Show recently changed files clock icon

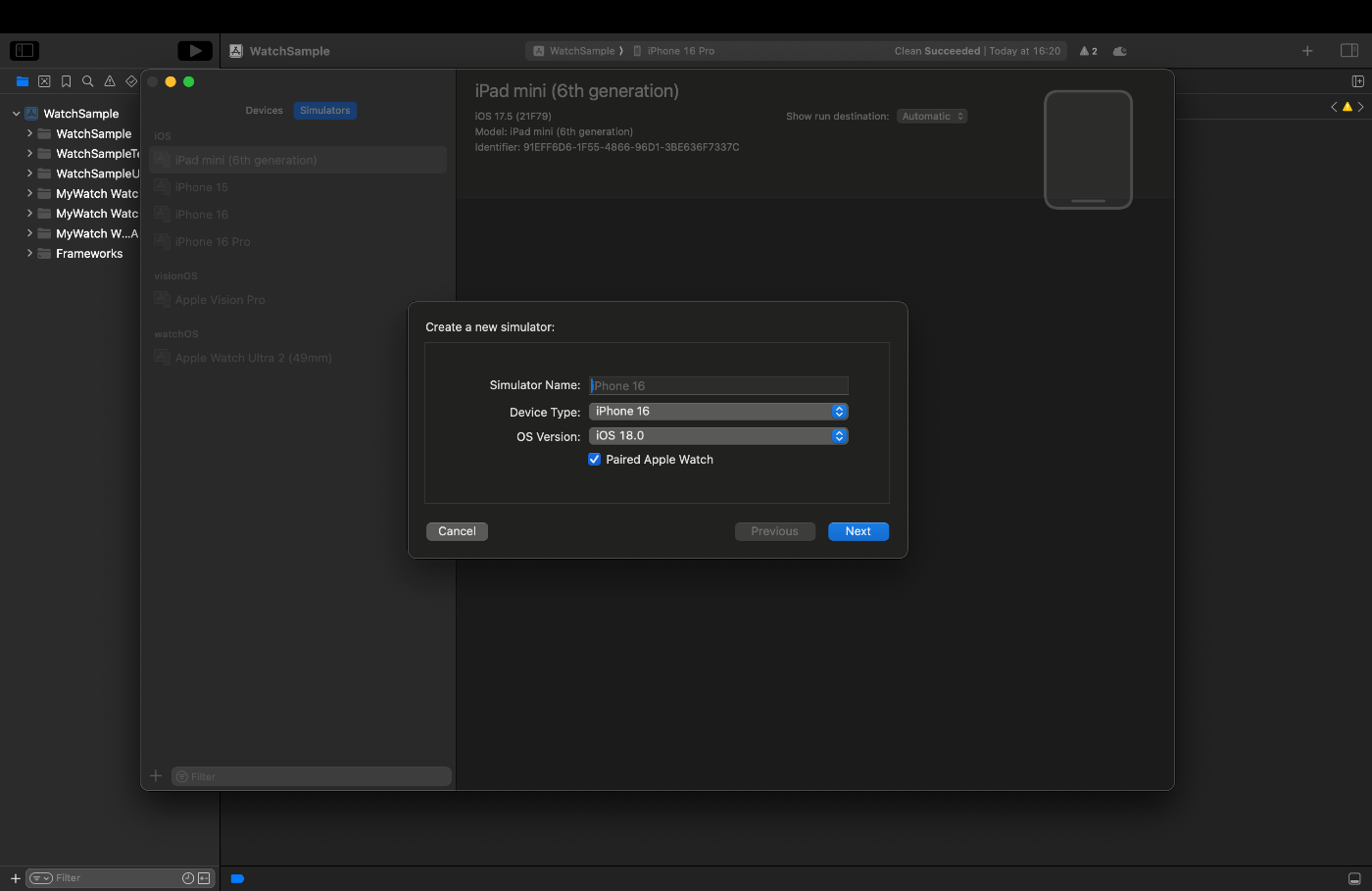click(188, 878)
